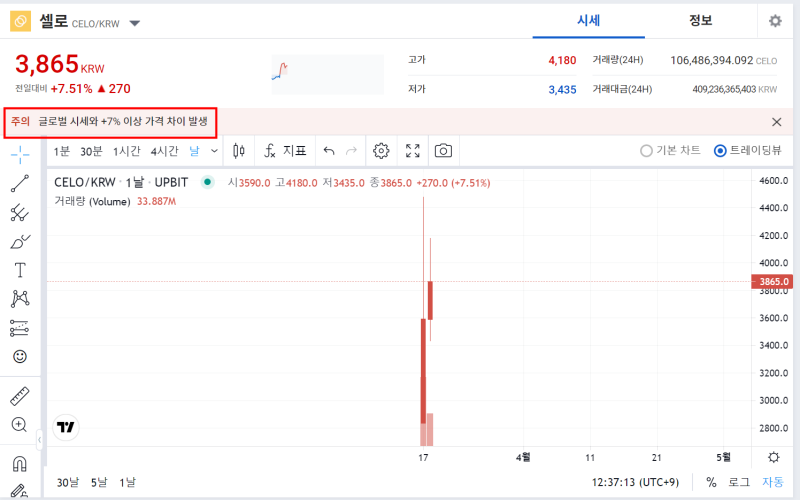Viewport: 800px width, 500px height.
Task: Redo the last chart action
Action: click(352, 151)
